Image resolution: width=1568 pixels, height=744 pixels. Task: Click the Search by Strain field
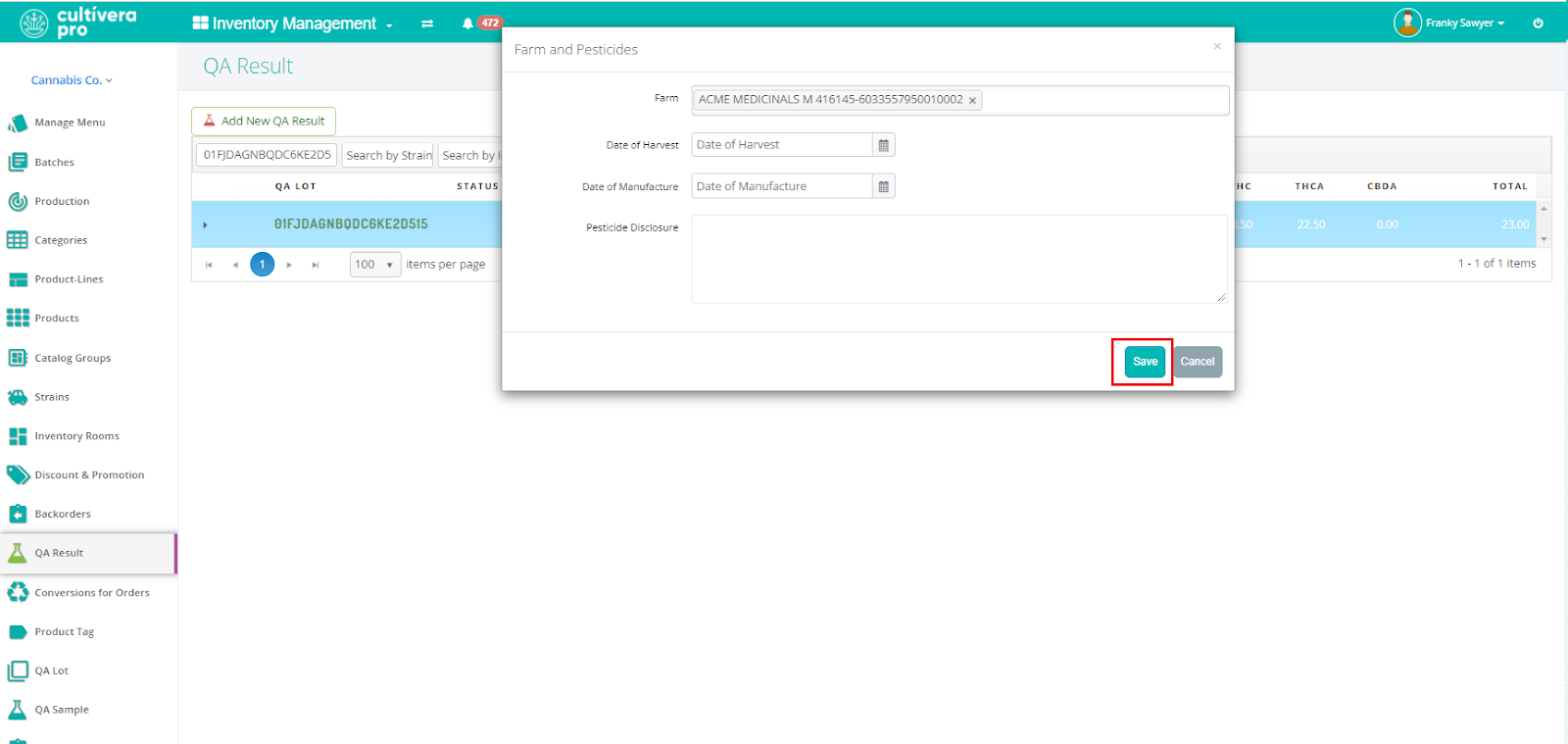(388, 155)
